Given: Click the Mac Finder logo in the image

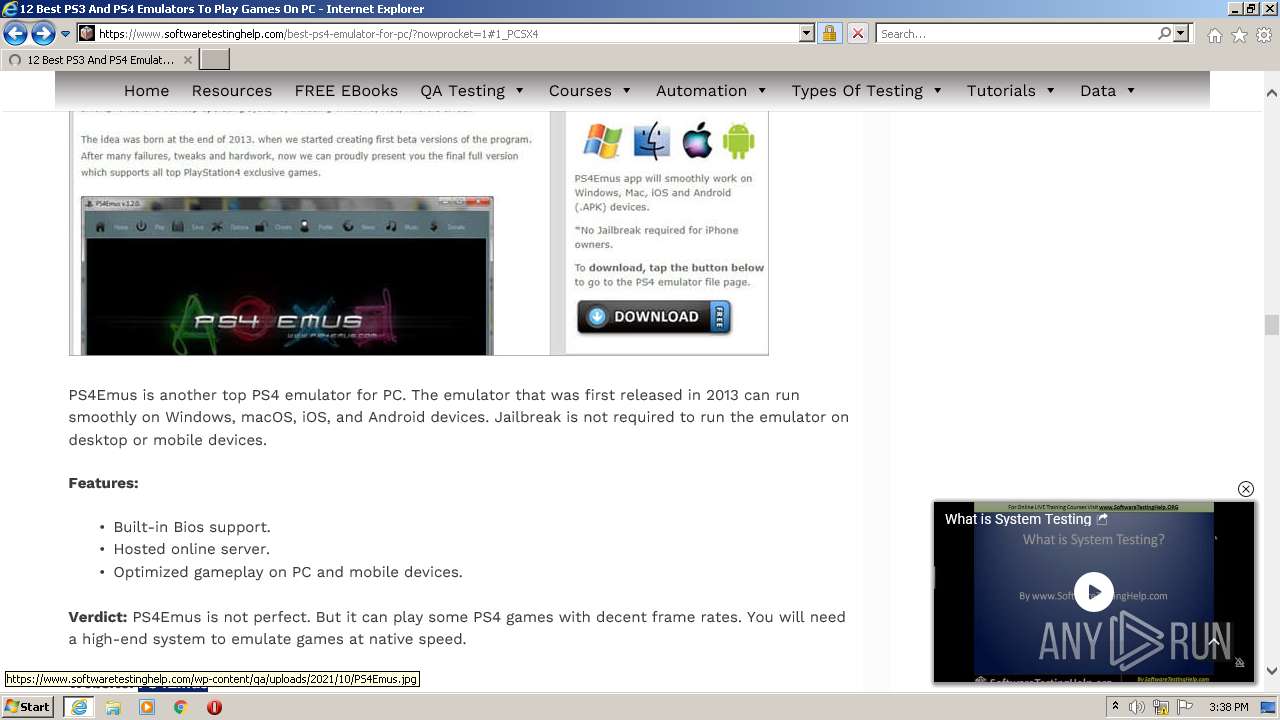Looking at the screenshot, I should 651,141.
